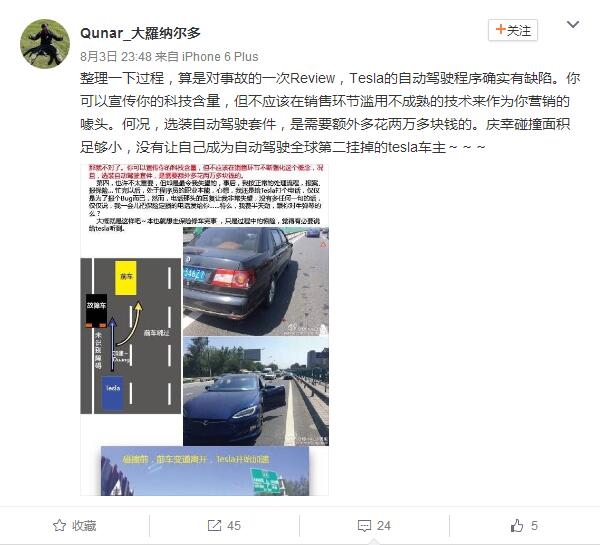
Task: Click the comment bubble icon
Action: (x=364, y=525)
